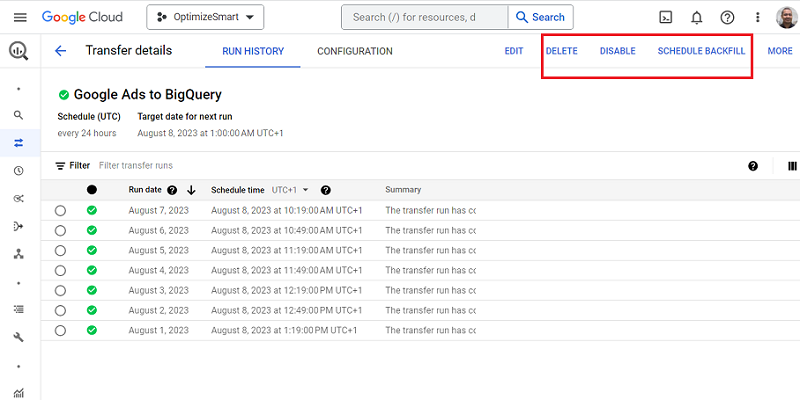Click 'August 8, 2023 at 12:19:00 PM UTC+1' cell
The width and height of the screenshot is (800, 400).
click(x=287, y=290)
